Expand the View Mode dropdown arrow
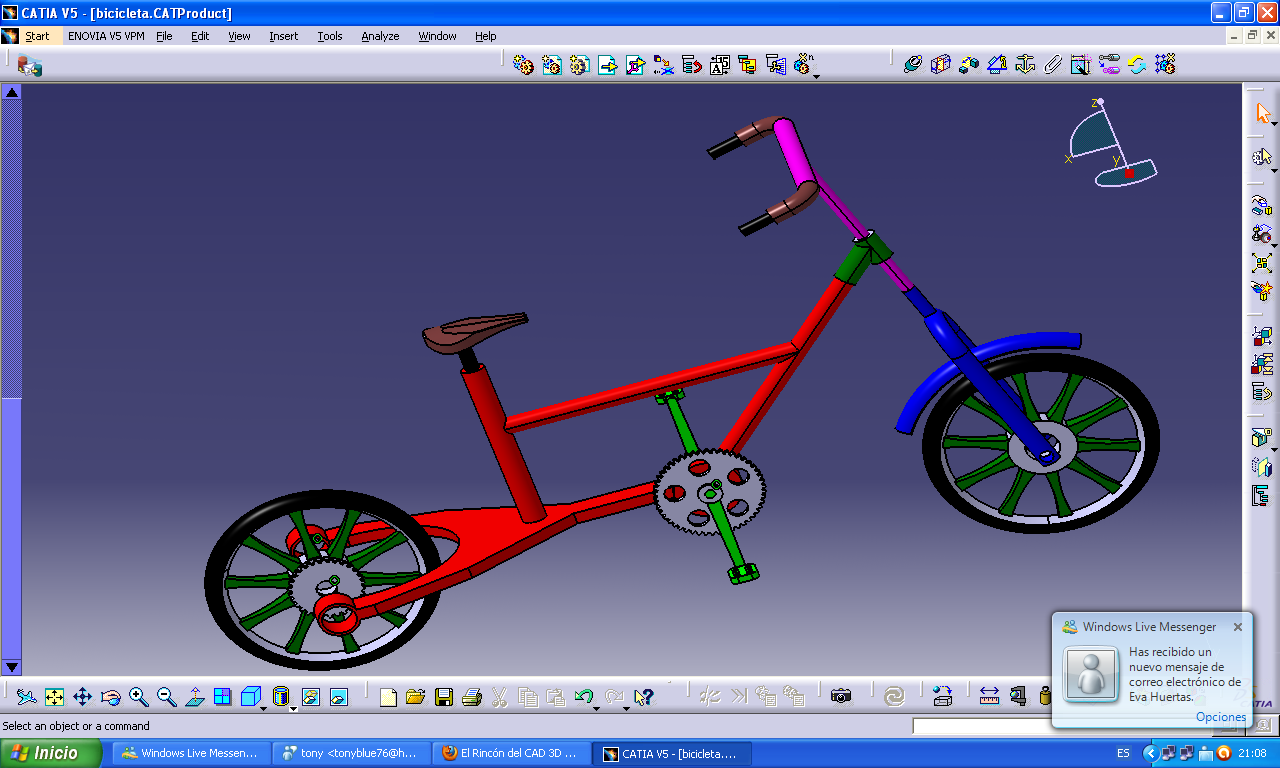This screenshot has height=768, width=1280. (294, 708)
